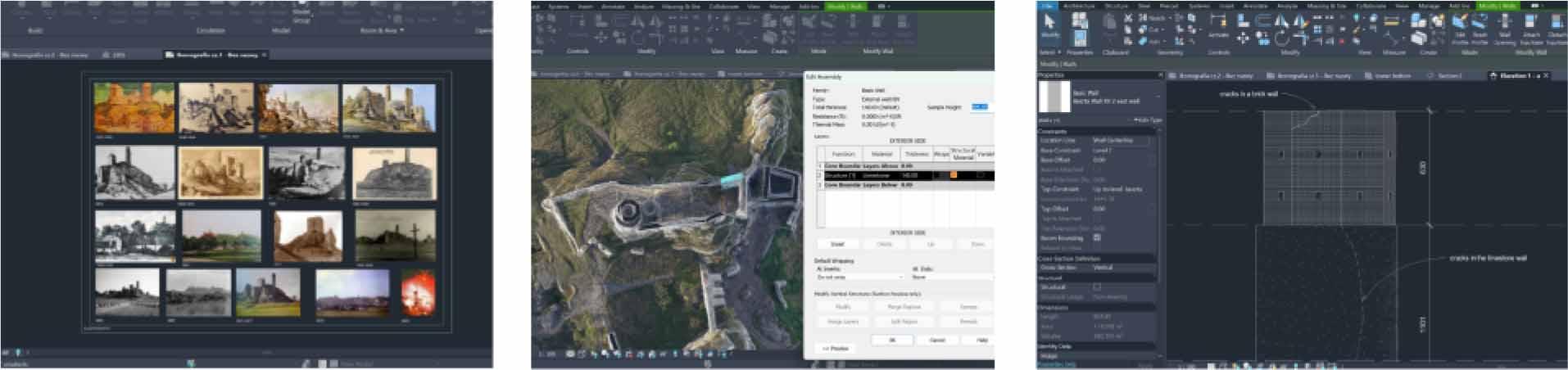Select the Rotate tool in Modify panel
This screenshot has width=1568, height=370.
click(1281, 38)
